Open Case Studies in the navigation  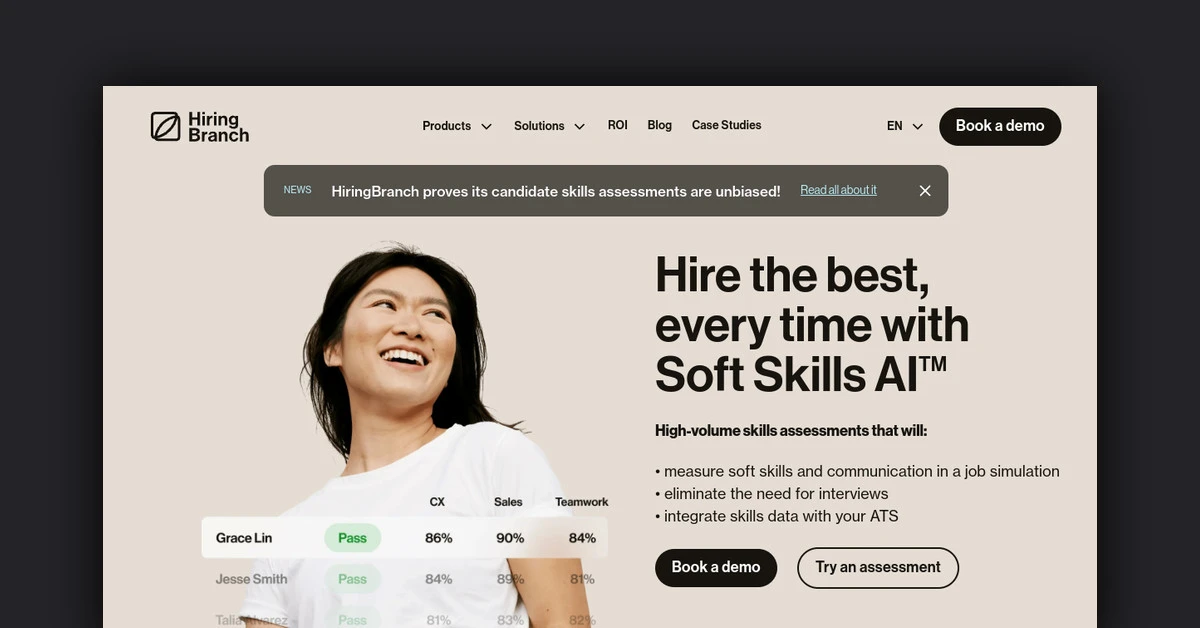(727, 125)
